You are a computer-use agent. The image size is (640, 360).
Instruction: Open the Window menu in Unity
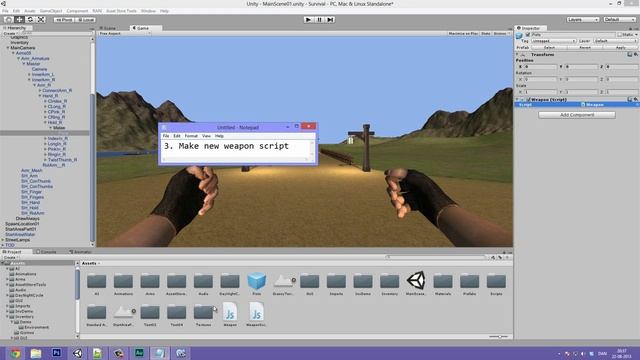[x=148, y=11]
